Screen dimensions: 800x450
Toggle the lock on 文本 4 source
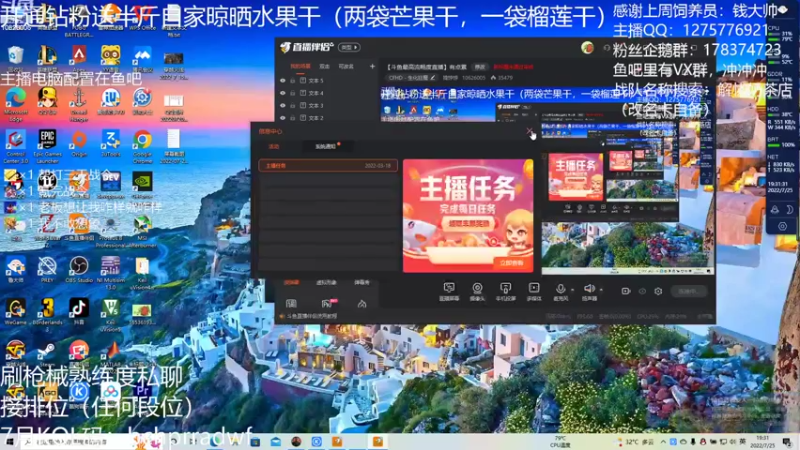pyautogui.click(x=292, y=93)
